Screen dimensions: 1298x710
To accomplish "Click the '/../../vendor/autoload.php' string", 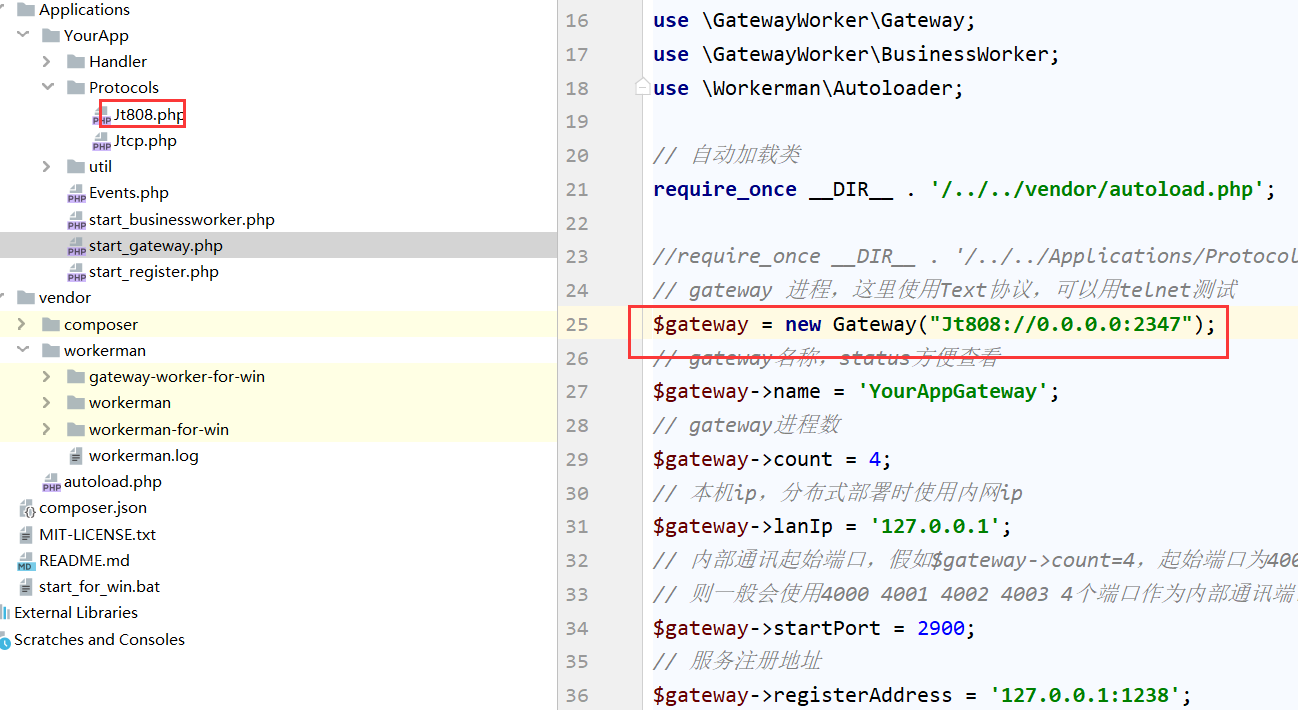I will [1097, 189].
